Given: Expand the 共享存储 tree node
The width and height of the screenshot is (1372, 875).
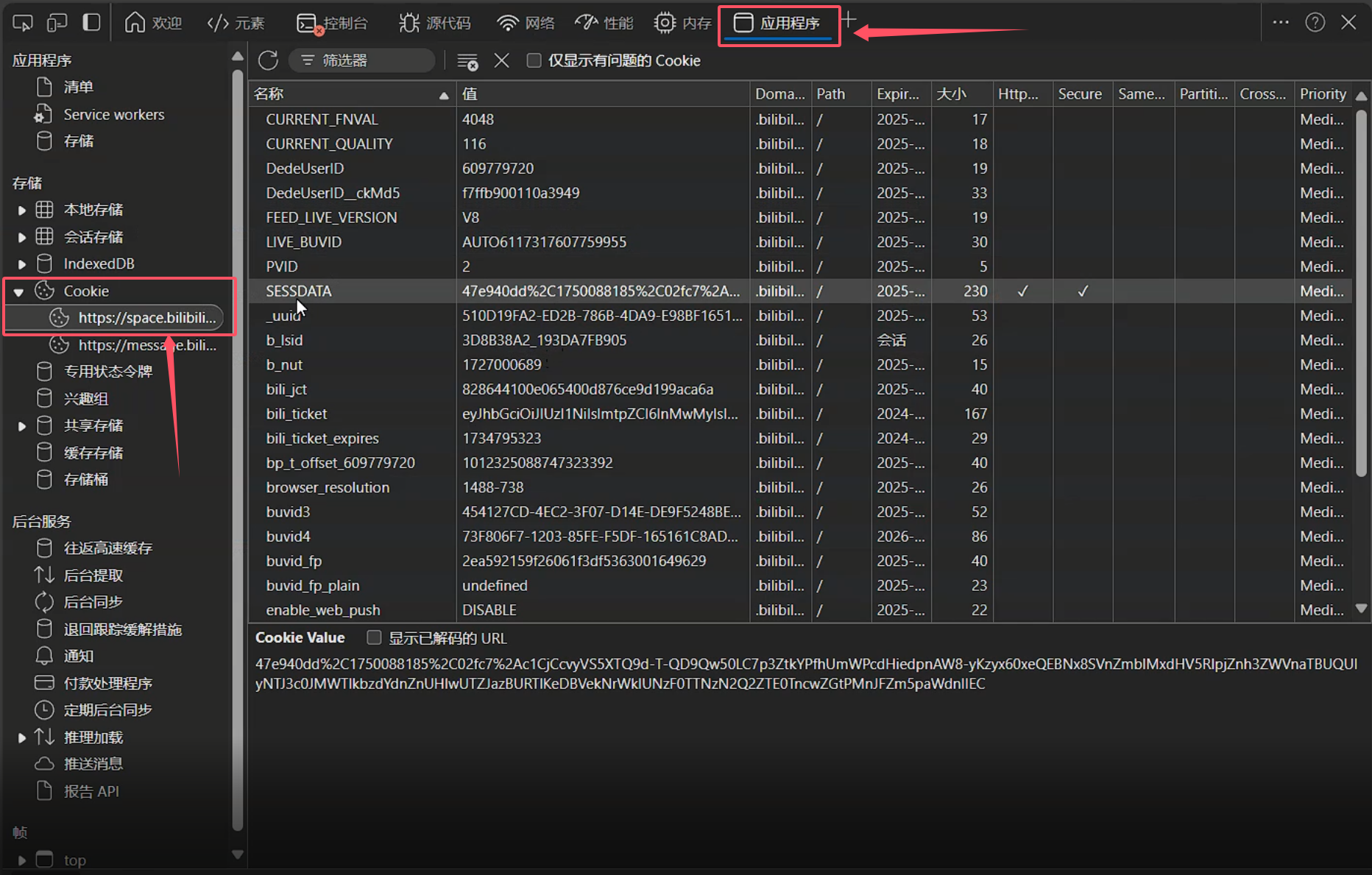Looking at the screenshot, I should coord(21,425).
